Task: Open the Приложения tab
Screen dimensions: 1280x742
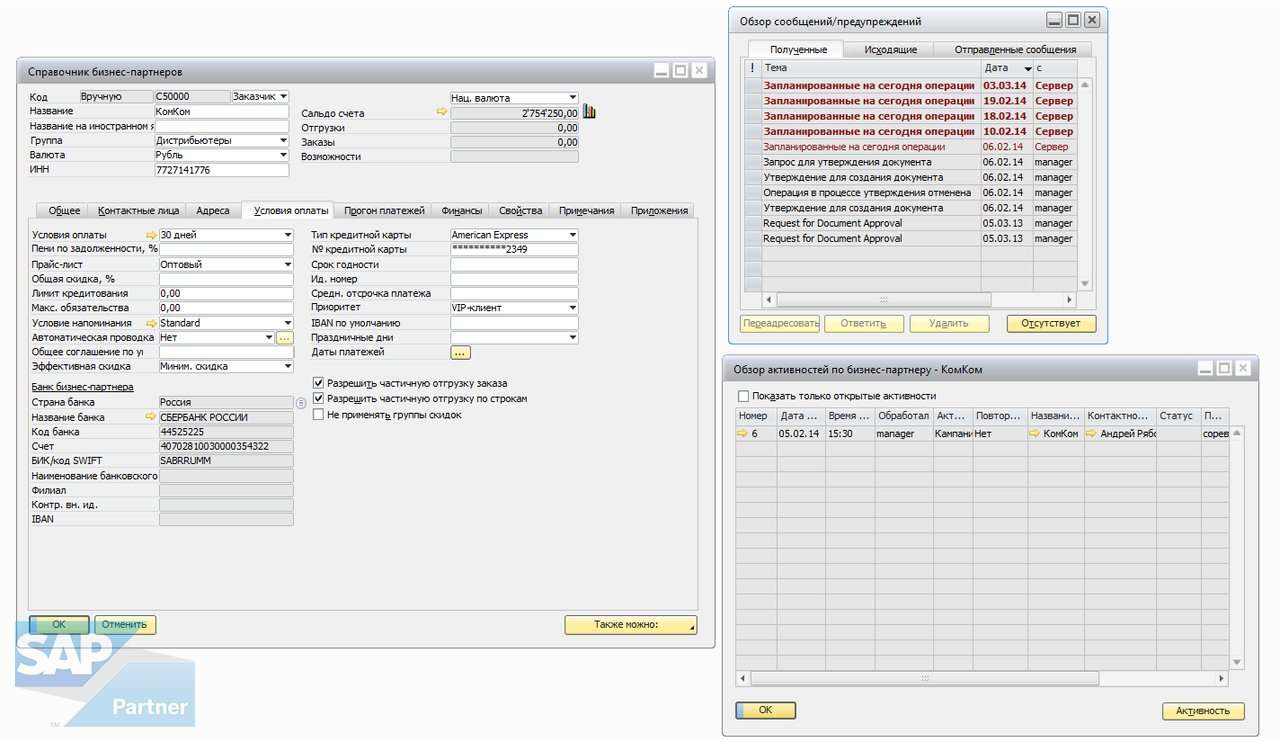Action: 659,211
